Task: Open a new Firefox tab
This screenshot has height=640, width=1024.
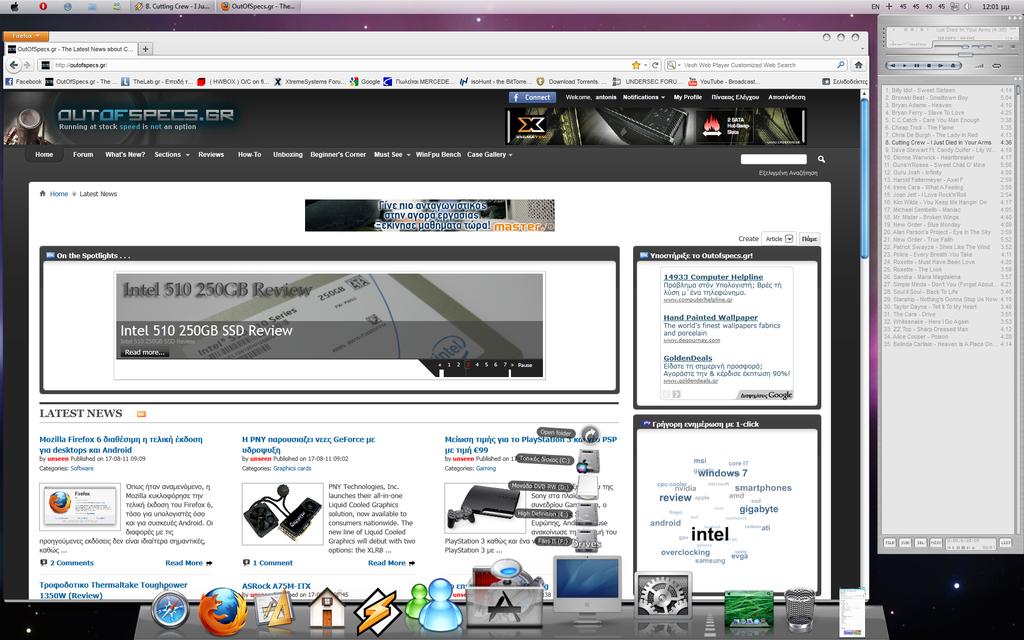Action: 146,49
